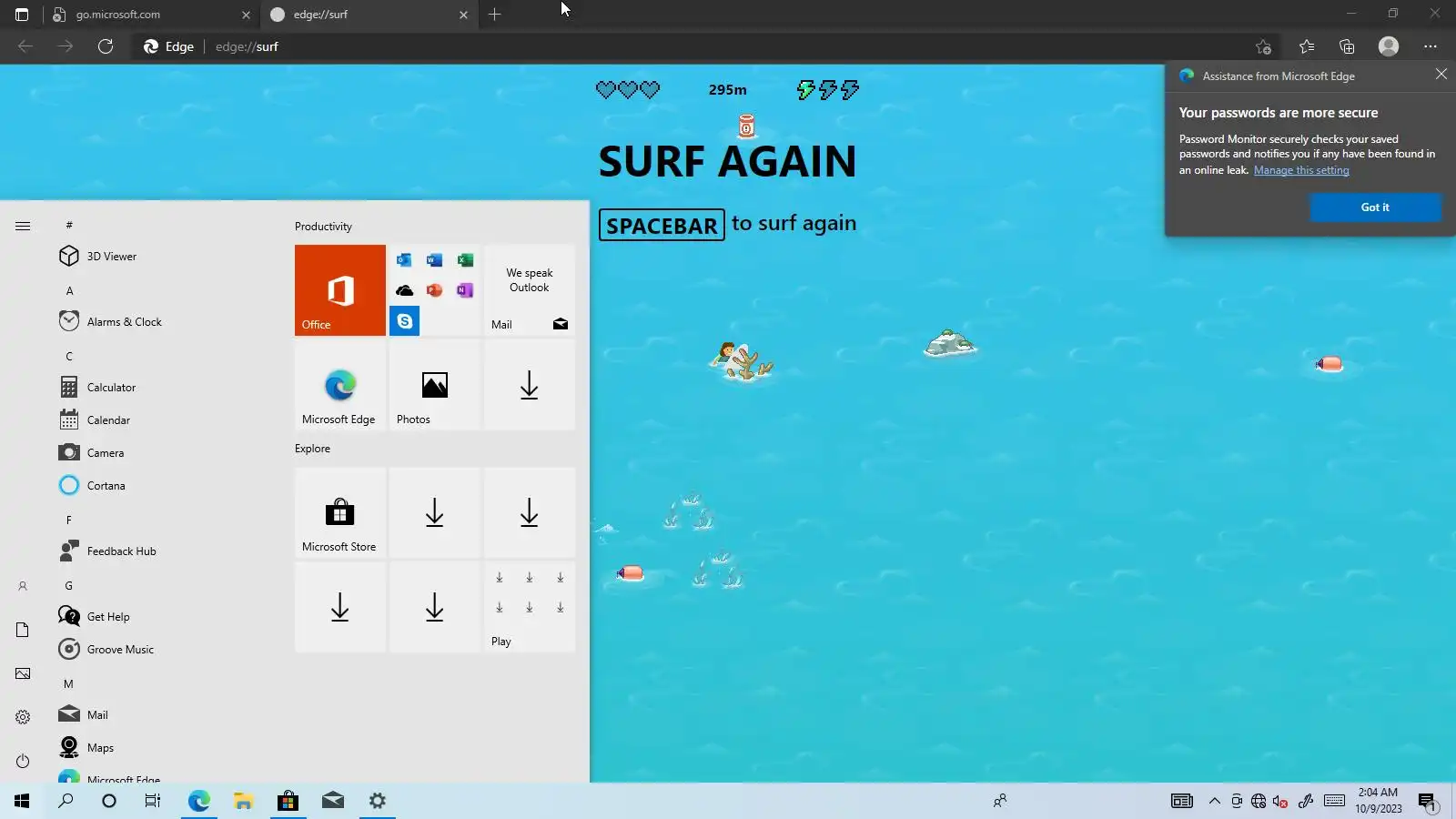The height and width of the screenshot is (819, 1456).
Task: Open a new browser tab
Action: (495, 15)
